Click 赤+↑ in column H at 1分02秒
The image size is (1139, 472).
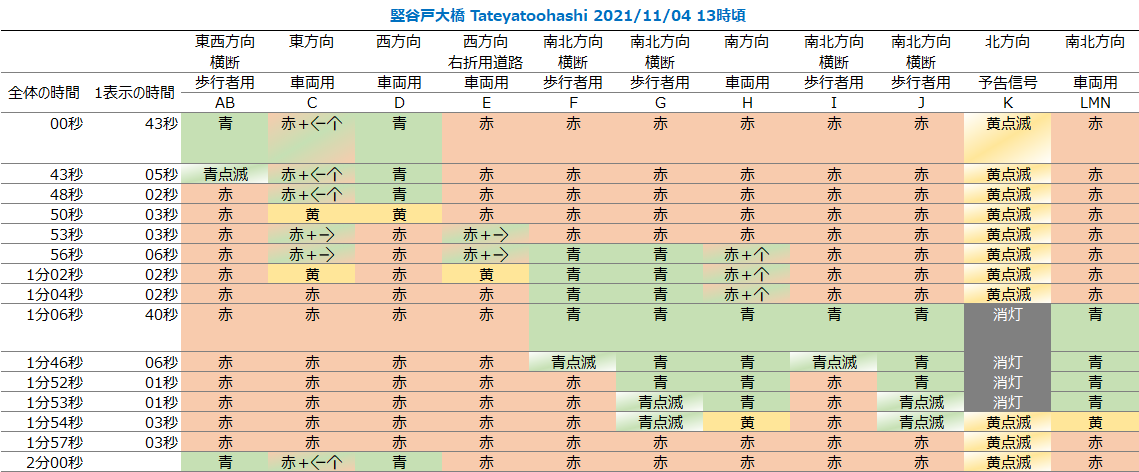tap(747, 274)
